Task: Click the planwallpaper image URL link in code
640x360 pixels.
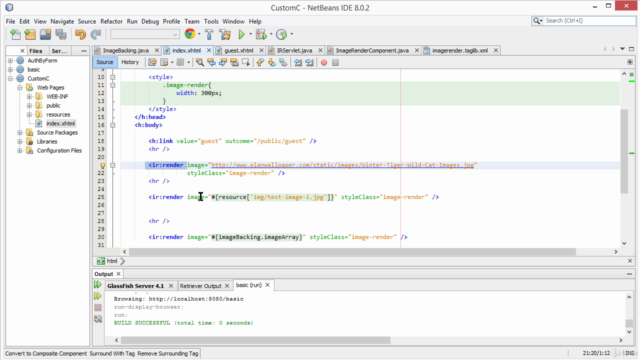Action: [x=342, y=165]
